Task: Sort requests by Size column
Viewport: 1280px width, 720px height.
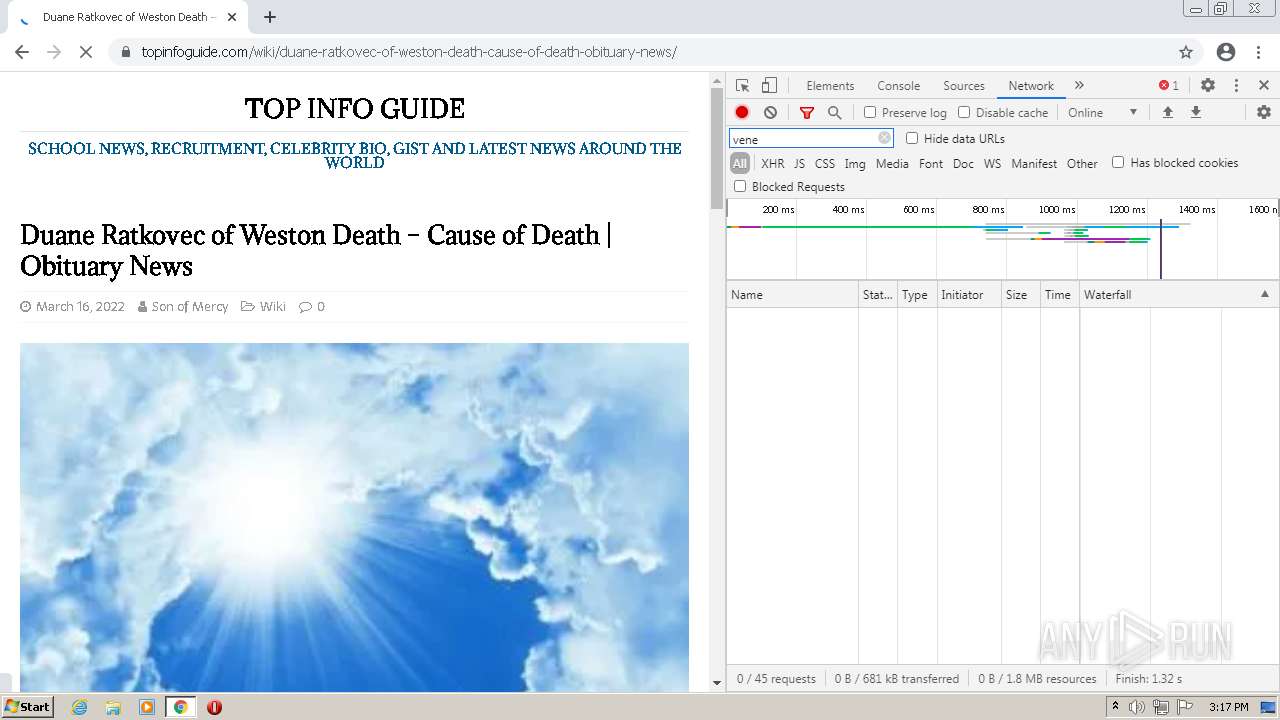Action: (1021, 294)
